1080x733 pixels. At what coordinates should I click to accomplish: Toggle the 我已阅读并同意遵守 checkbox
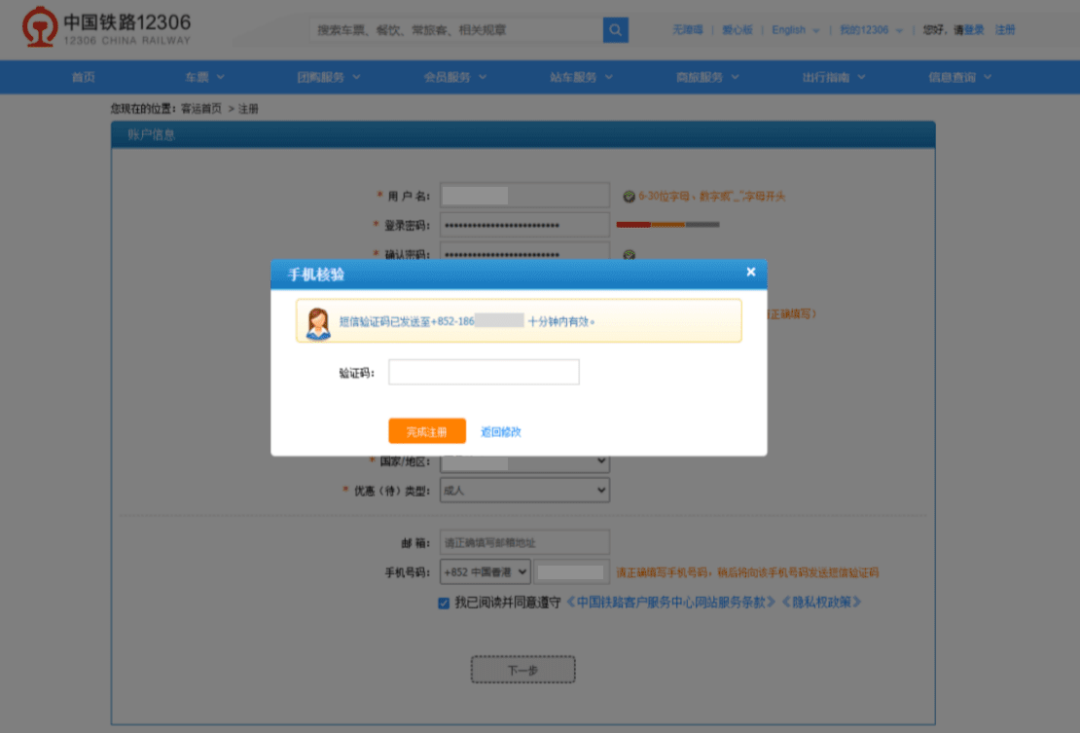pos(443,603)
